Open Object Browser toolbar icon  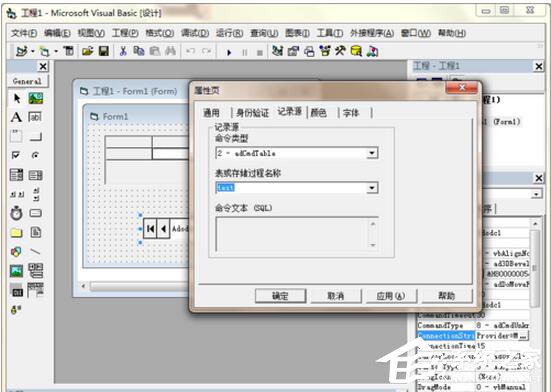325,52
